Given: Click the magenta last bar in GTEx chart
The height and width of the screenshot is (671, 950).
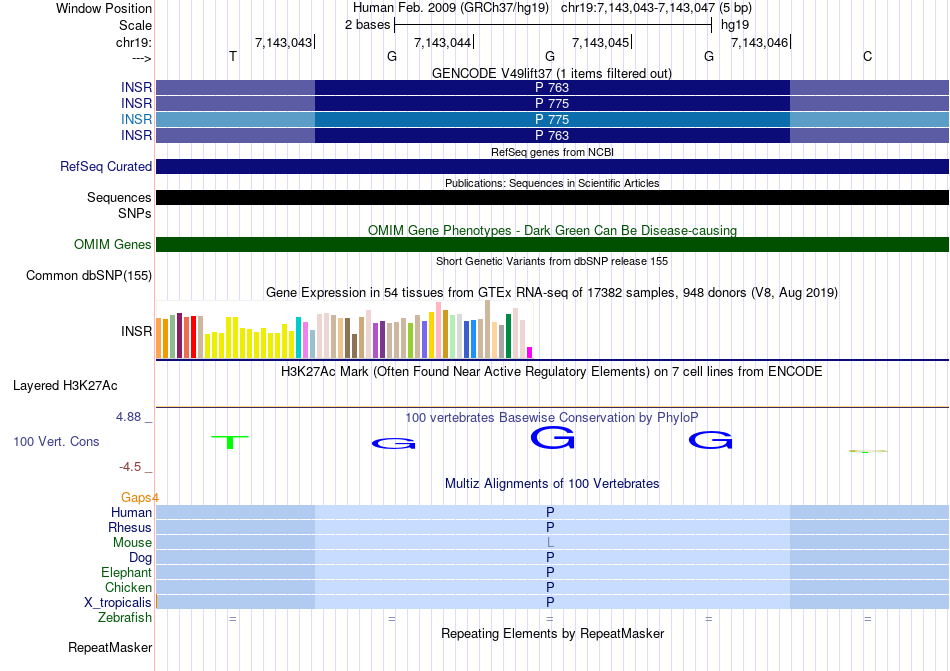Looking at the screenshot, I should pos(530,352).
